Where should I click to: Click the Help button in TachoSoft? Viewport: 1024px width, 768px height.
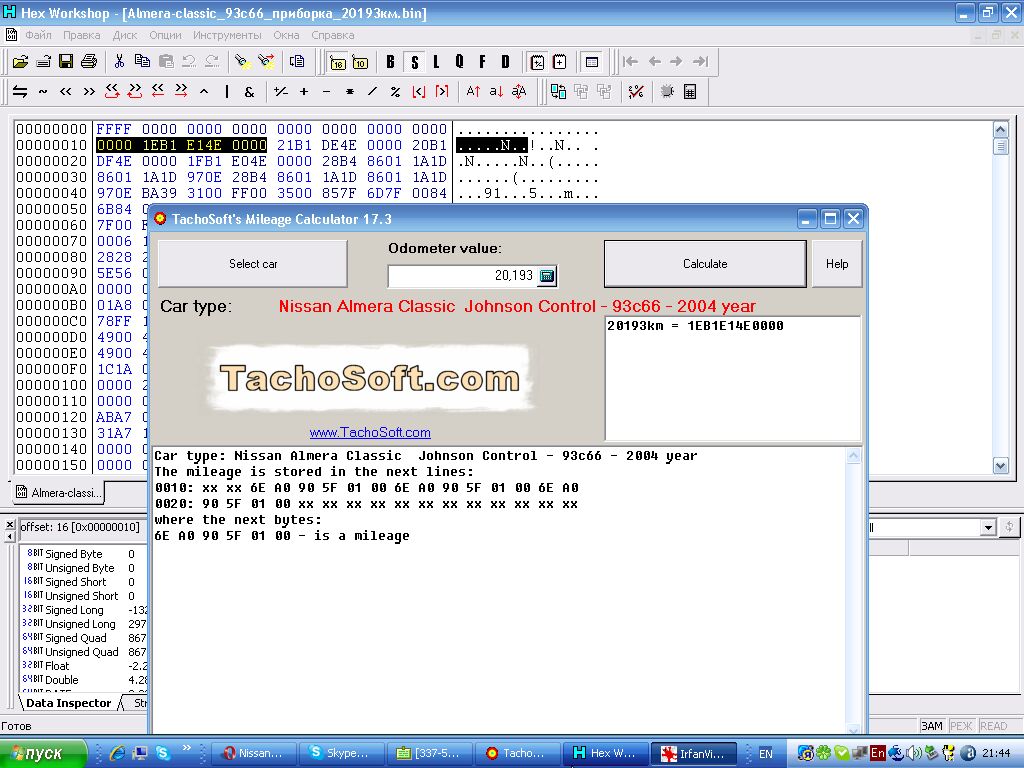click(x=837, y=264)
